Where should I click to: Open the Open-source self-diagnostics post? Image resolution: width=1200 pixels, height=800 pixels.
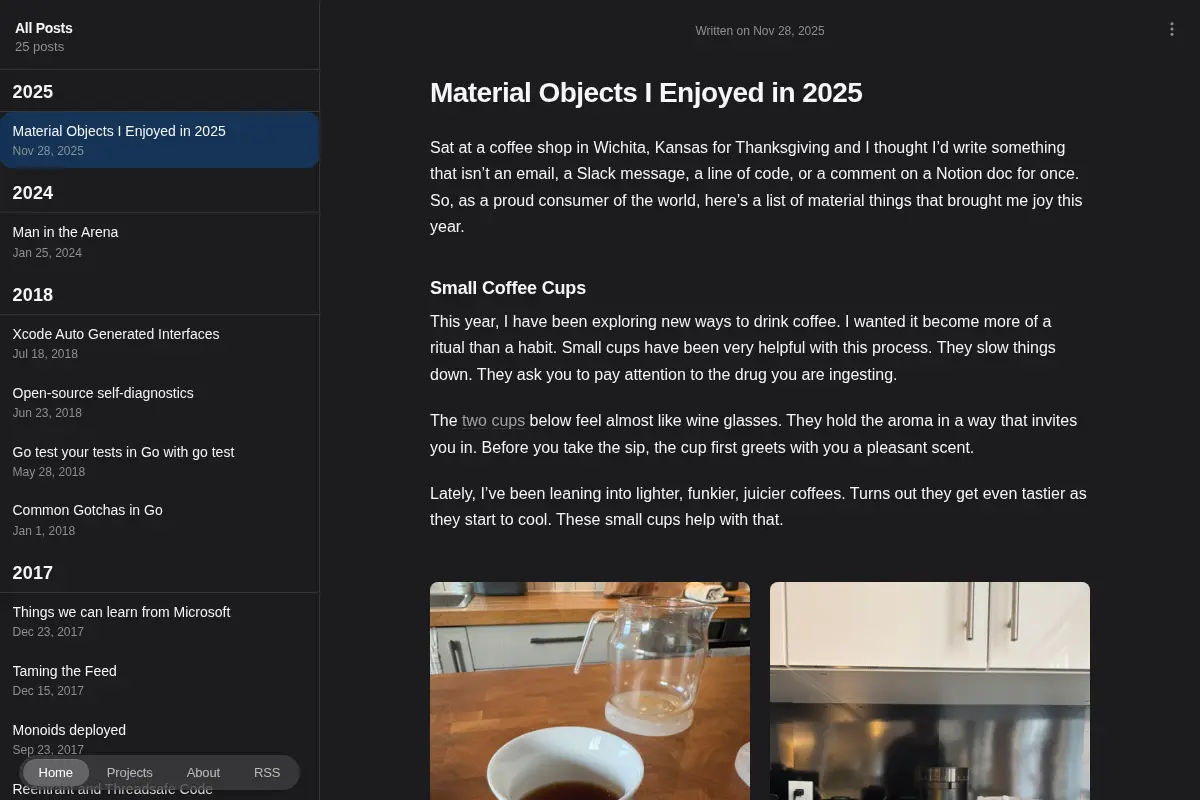pyautogui.click(x=160, y=402)
